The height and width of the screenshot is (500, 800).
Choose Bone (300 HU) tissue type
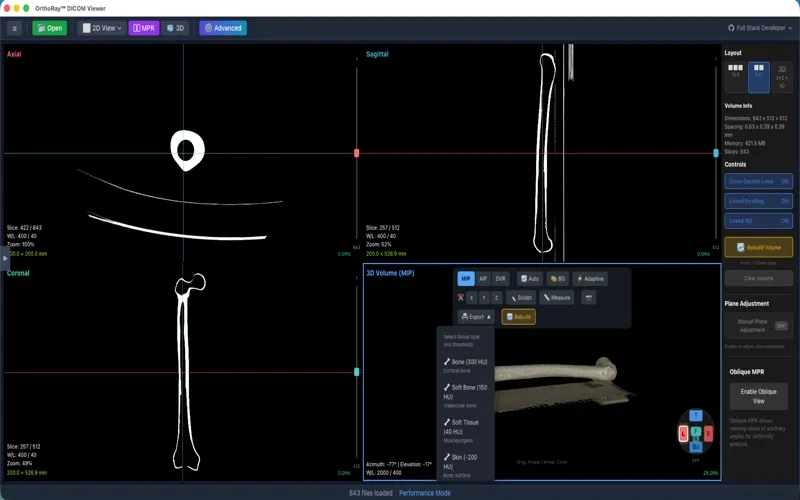pyautogui.click(x=465, y=366)
